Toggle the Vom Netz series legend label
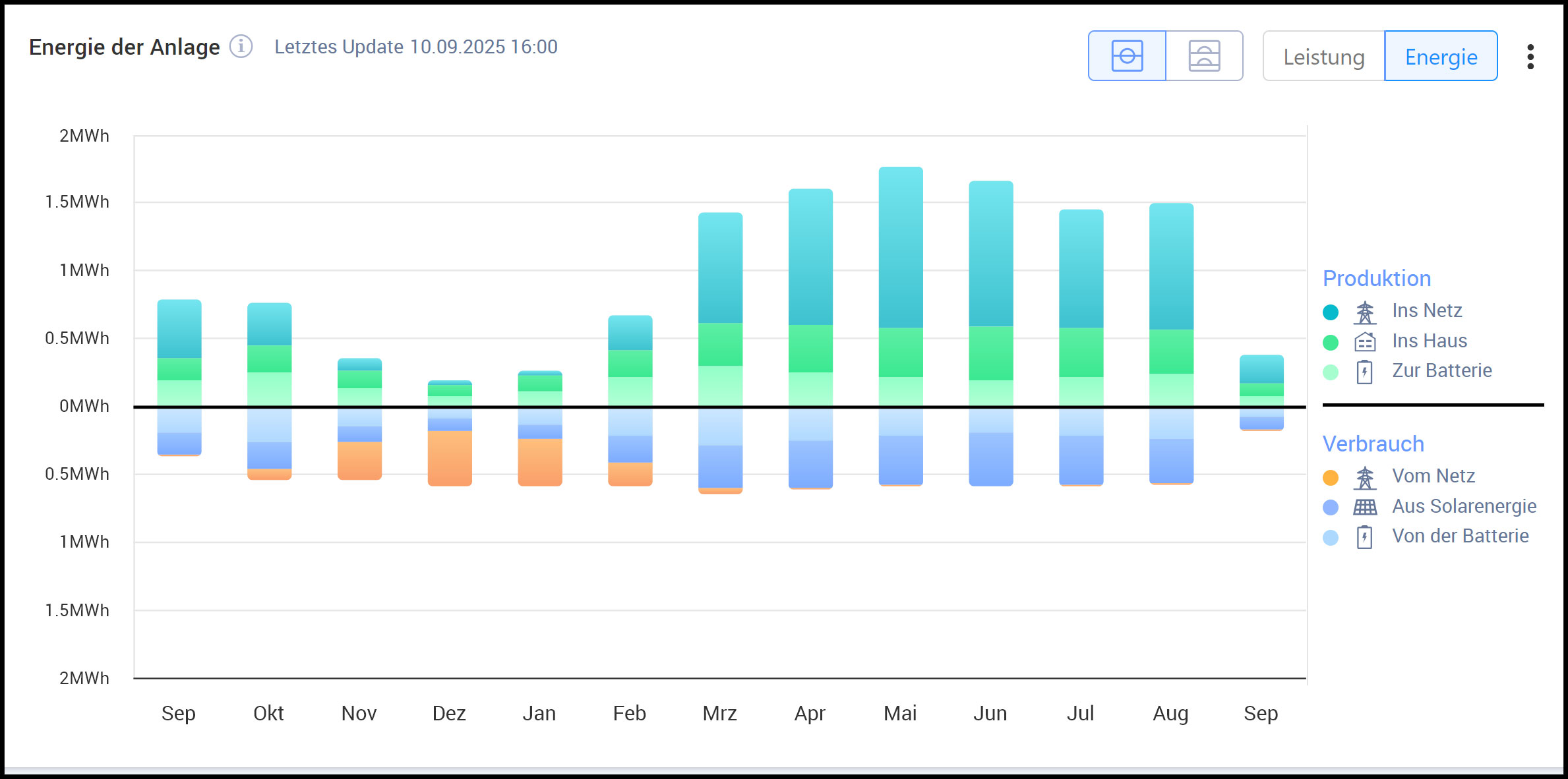 pos(1433,476)
